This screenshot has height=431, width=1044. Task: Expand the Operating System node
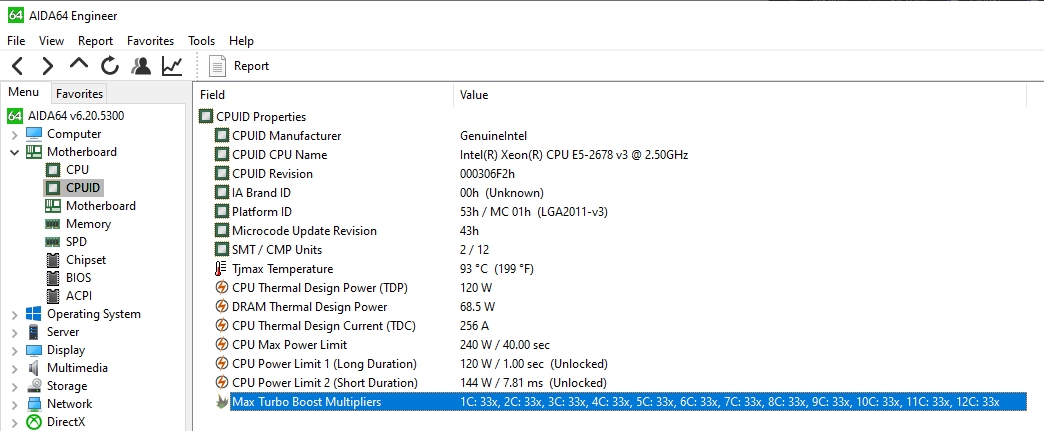[x=14, y=314]
